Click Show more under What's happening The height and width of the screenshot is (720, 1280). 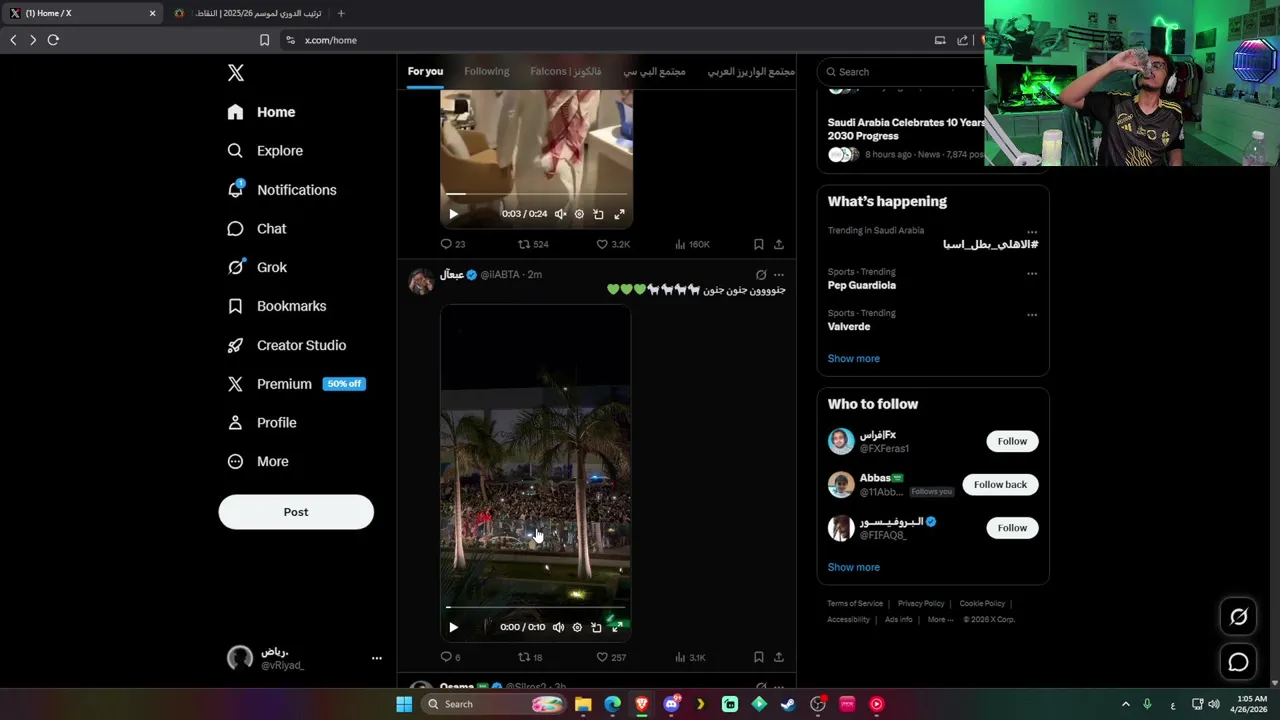[854, 359]
